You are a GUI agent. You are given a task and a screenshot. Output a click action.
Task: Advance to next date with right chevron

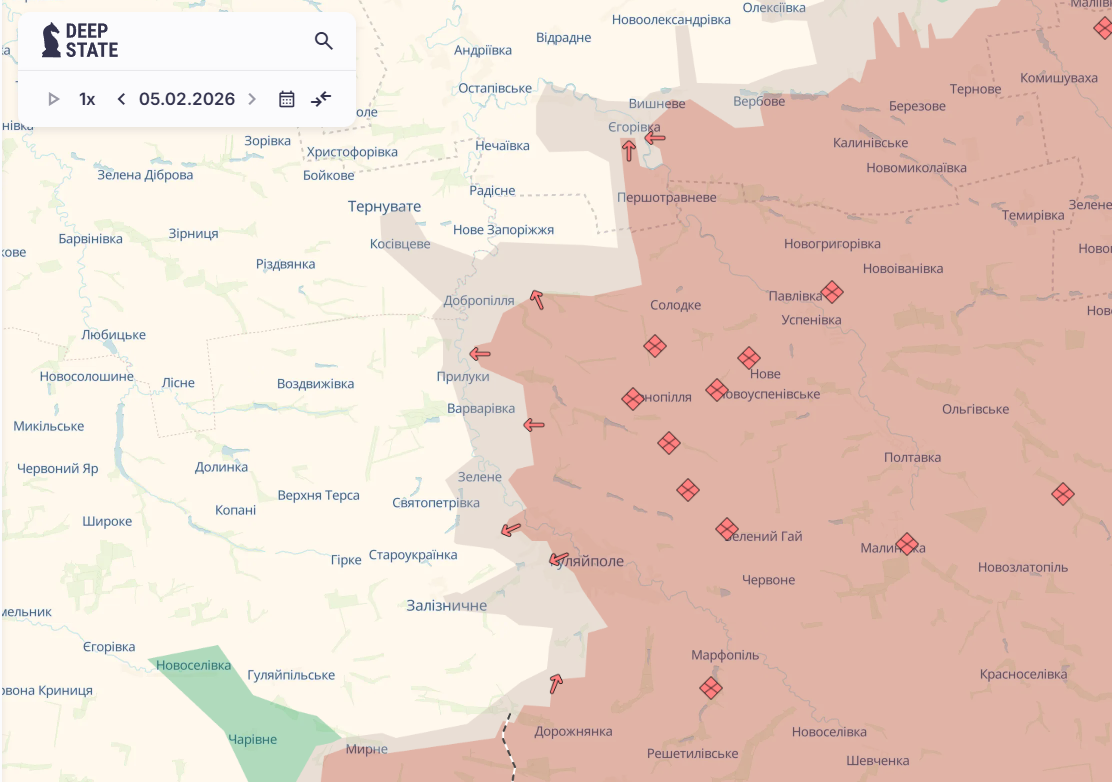coord(252,99)
